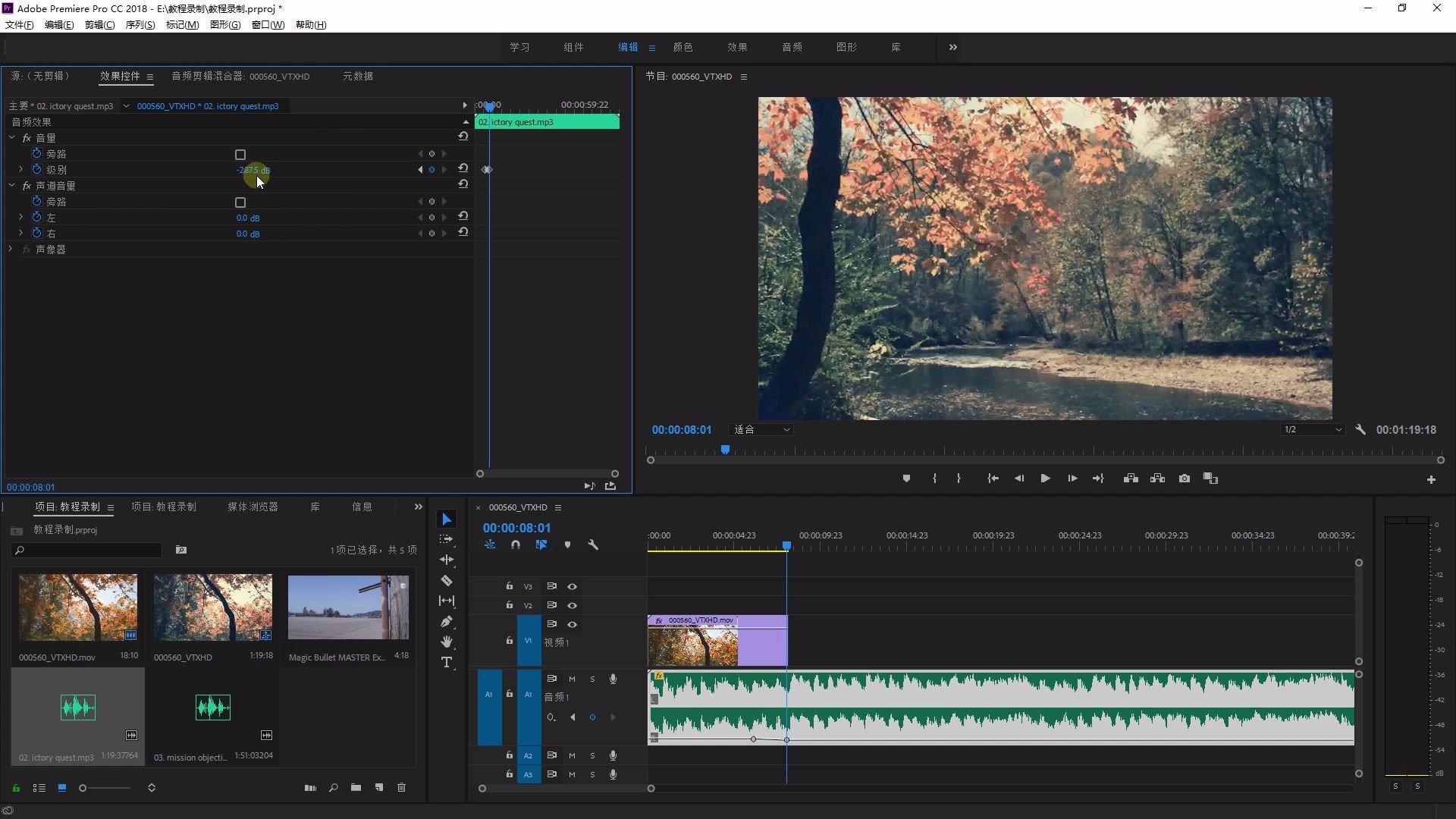Open the Sequence menu
1456x819 pixels.
pyautogui.click(x=140, y=25)
